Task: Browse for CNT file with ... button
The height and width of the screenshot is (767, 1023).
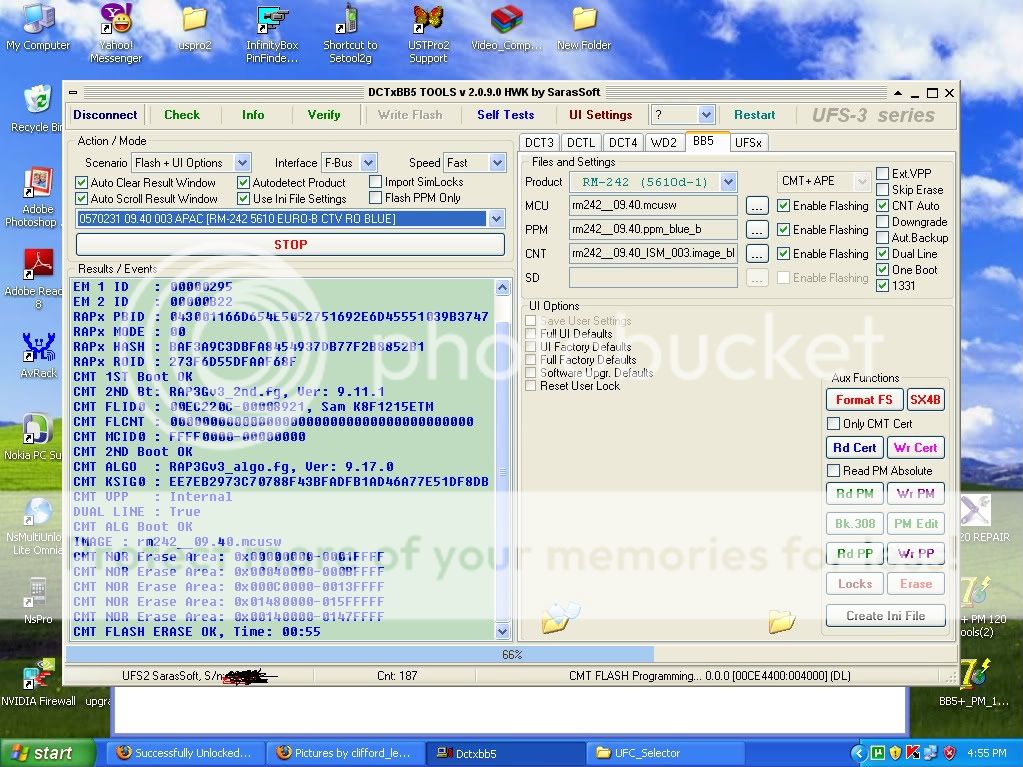Action: [x=757, y=254]
